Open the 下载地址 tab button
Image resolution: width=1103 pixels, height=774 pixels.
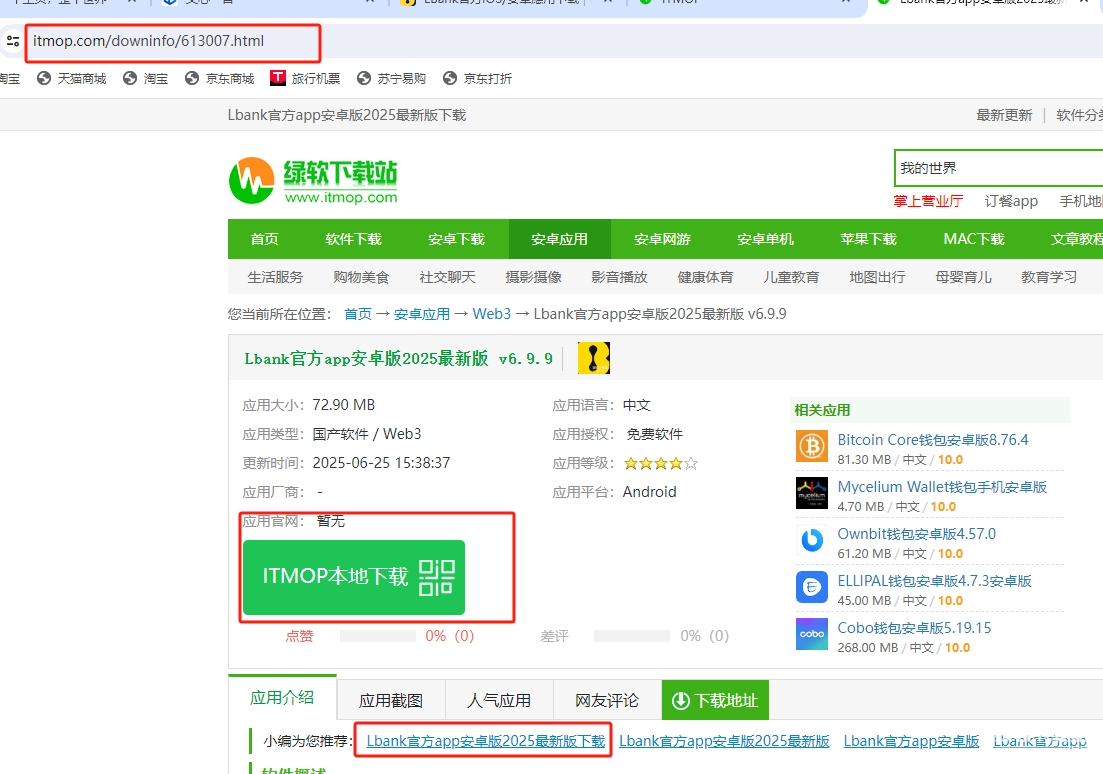715,700
